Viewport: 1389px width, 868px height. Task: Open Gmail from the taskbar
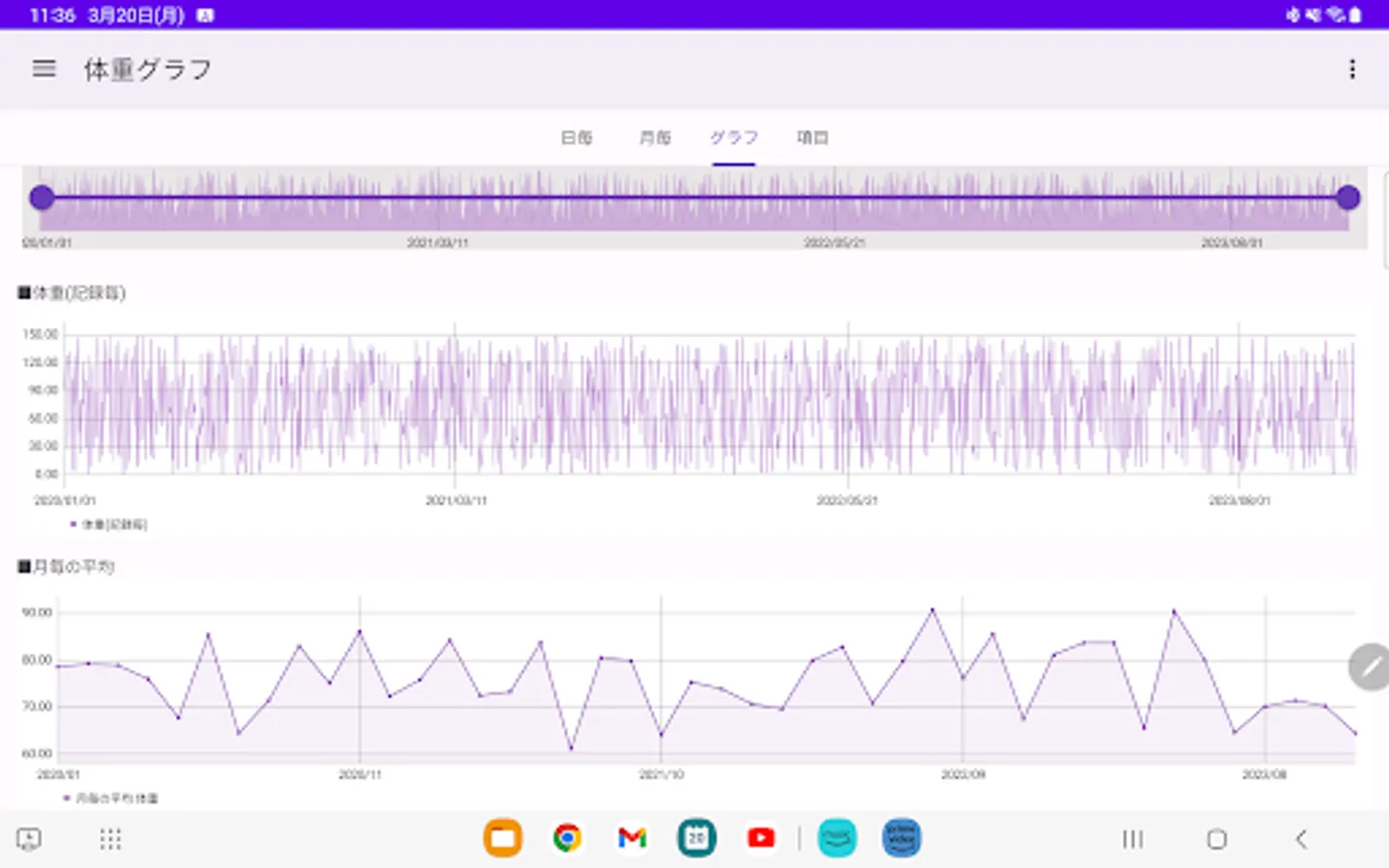click(632, 838)
